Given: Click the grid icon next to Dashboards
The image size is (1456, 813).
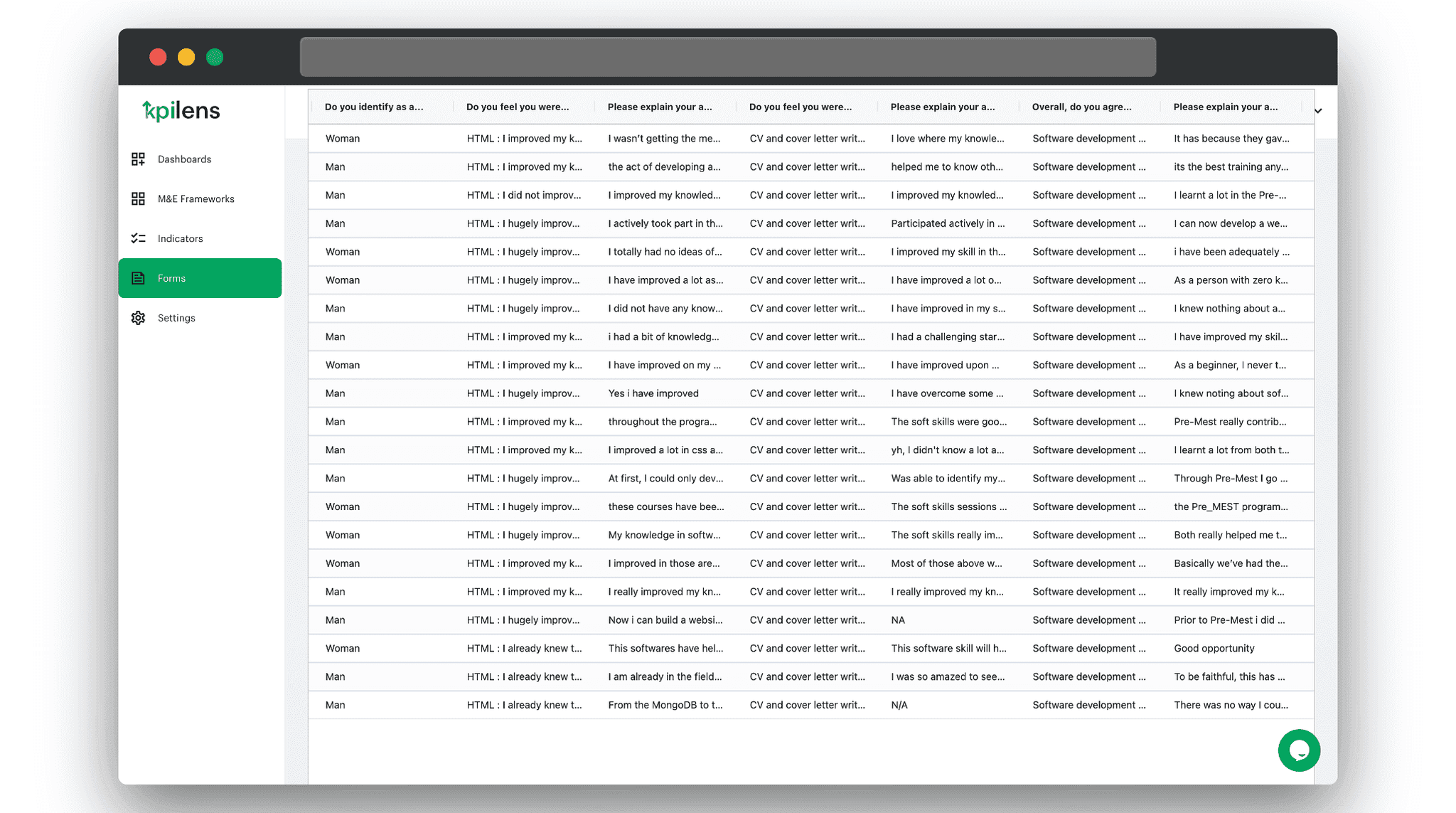Looking at the screenshot, I should (x=138, y=159).
